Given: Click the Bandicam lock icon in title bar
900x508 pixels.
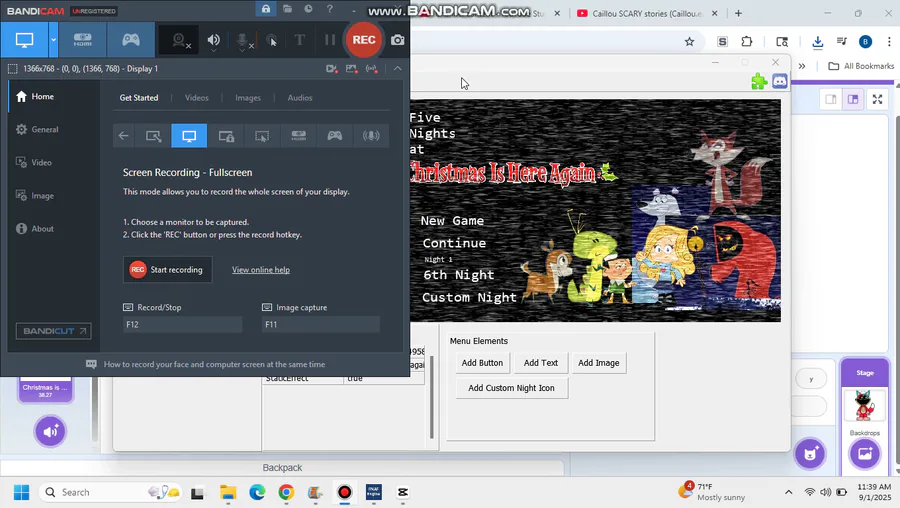Looking at the screenshot, I should tap(266, 9).
